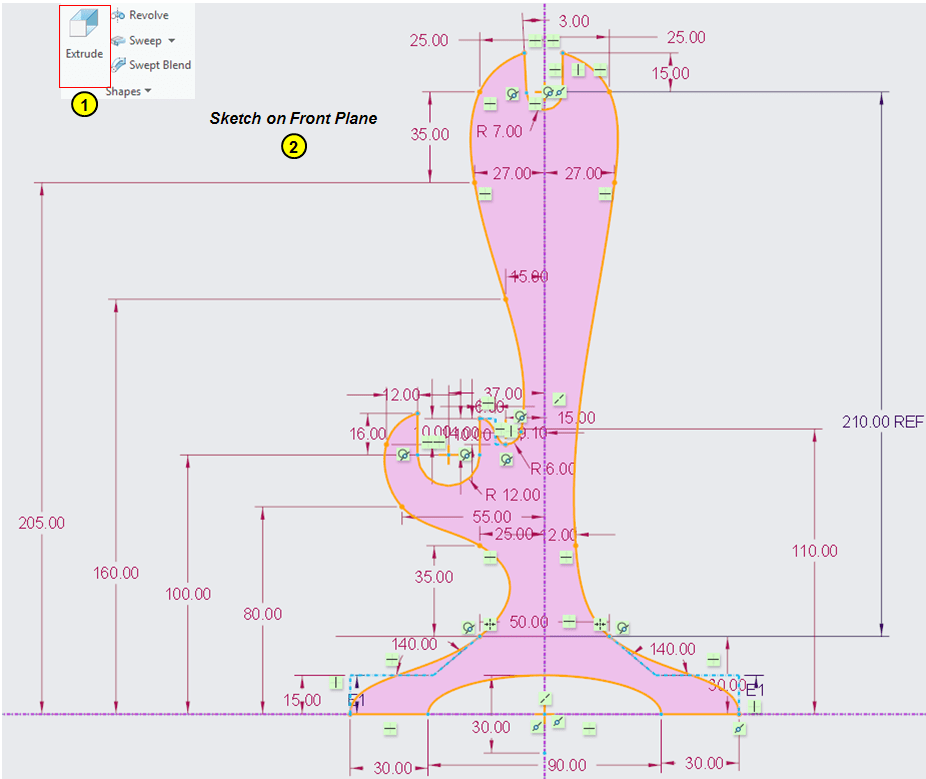926x779 pixels.
Task: Select the 110.00 dimension on right
Action: click(x=815, y=551)
